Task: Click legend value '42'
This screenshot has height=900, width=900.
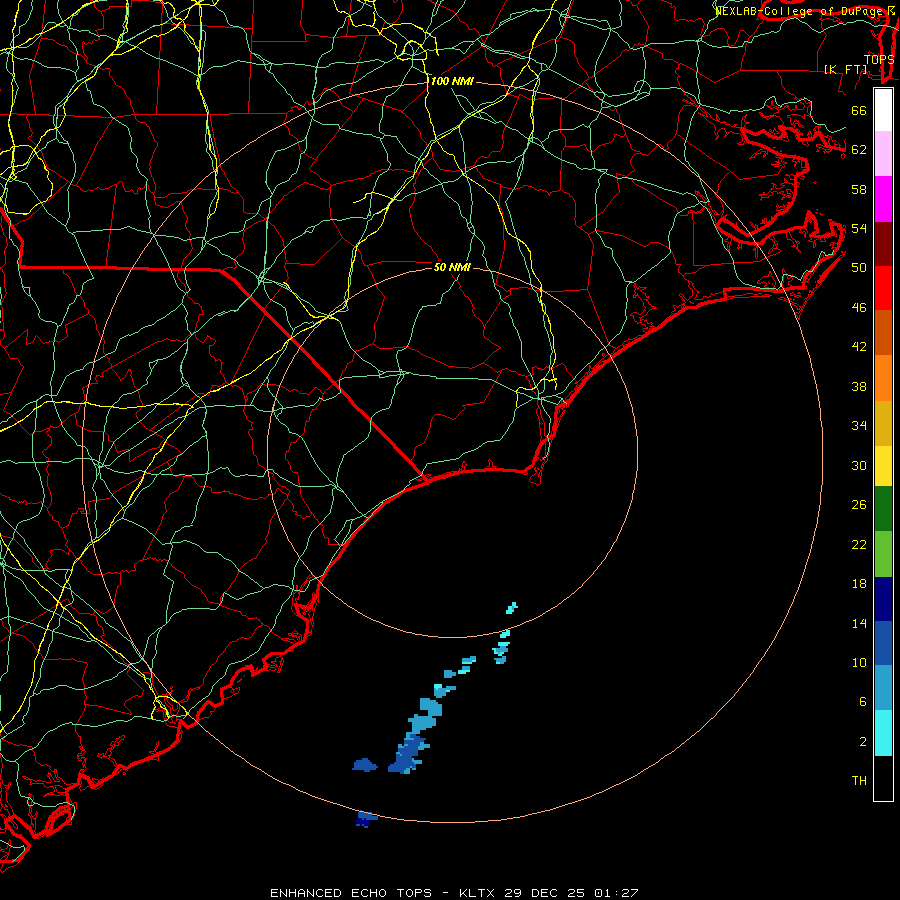Action: [x=859, y=347]
